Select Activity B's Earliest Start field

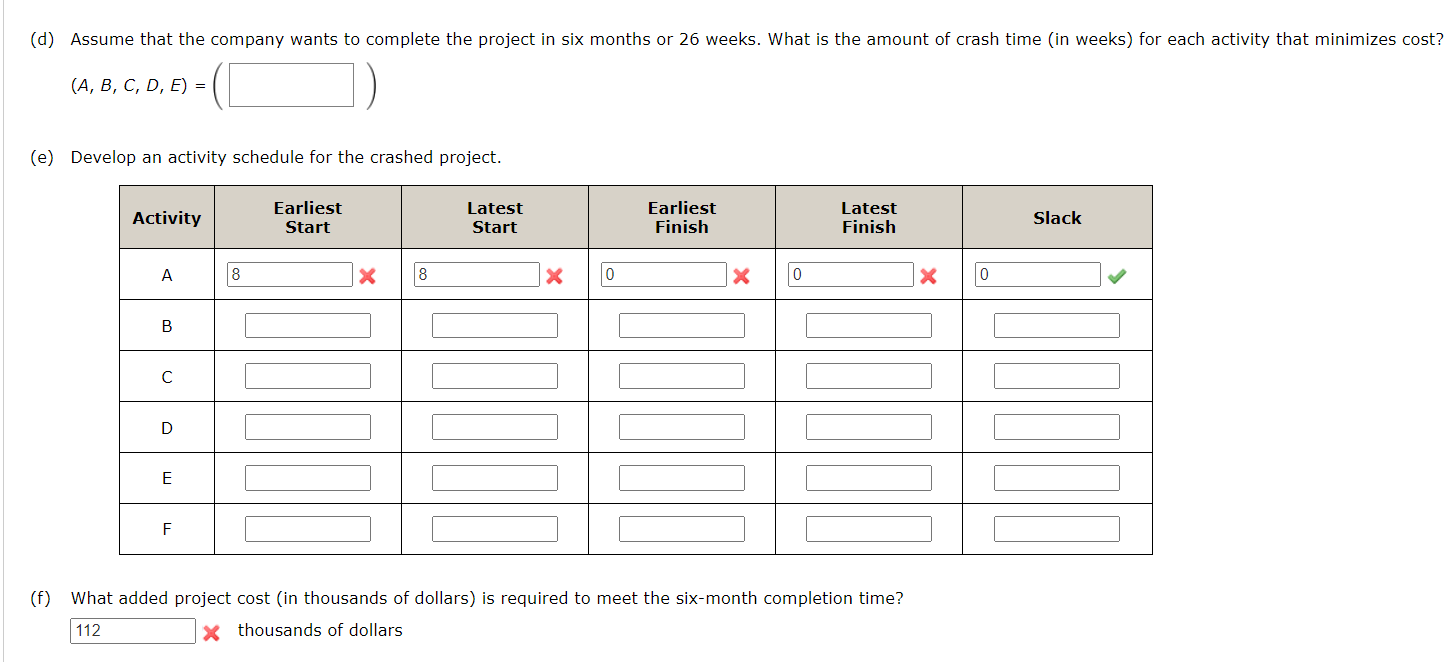(307, 324)
